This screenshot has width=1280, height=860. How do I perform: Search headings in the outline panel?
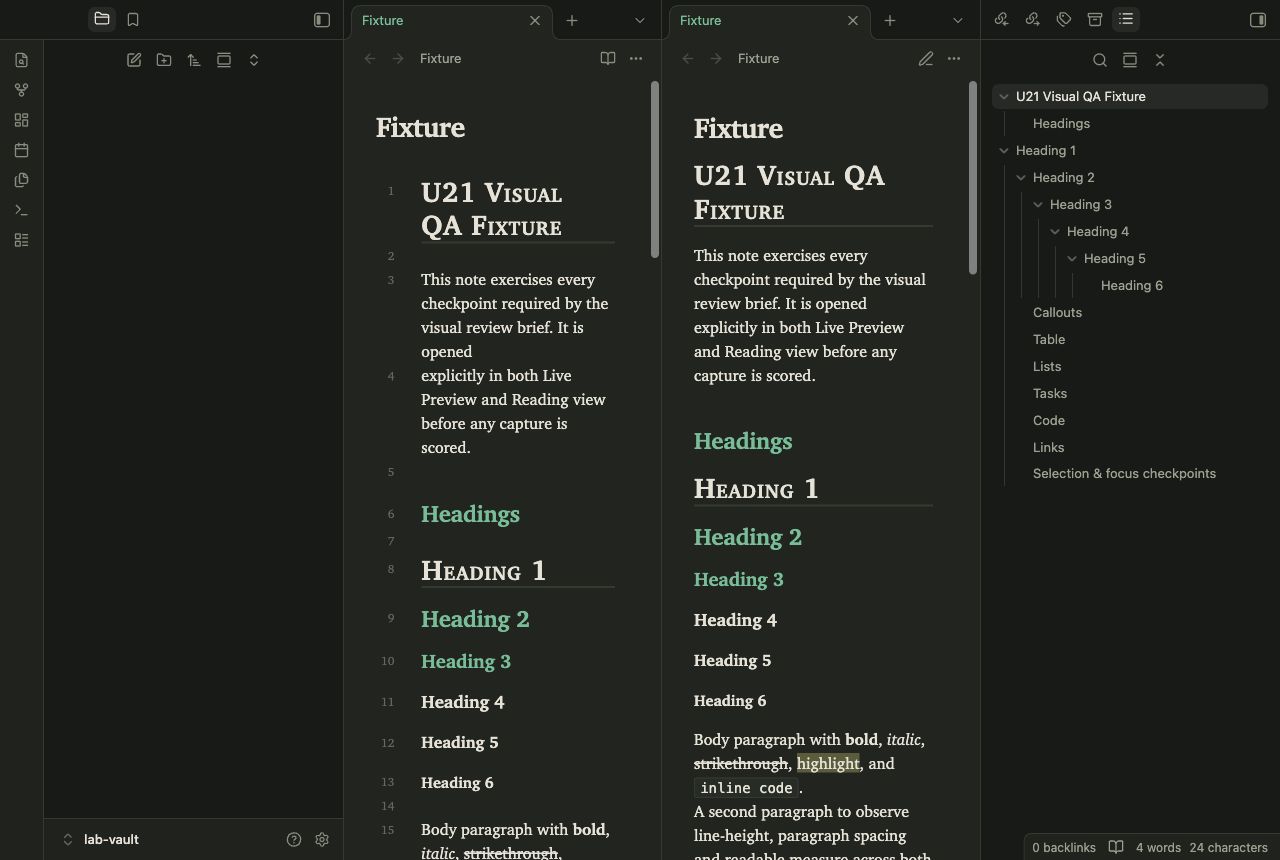[1100, 60]
